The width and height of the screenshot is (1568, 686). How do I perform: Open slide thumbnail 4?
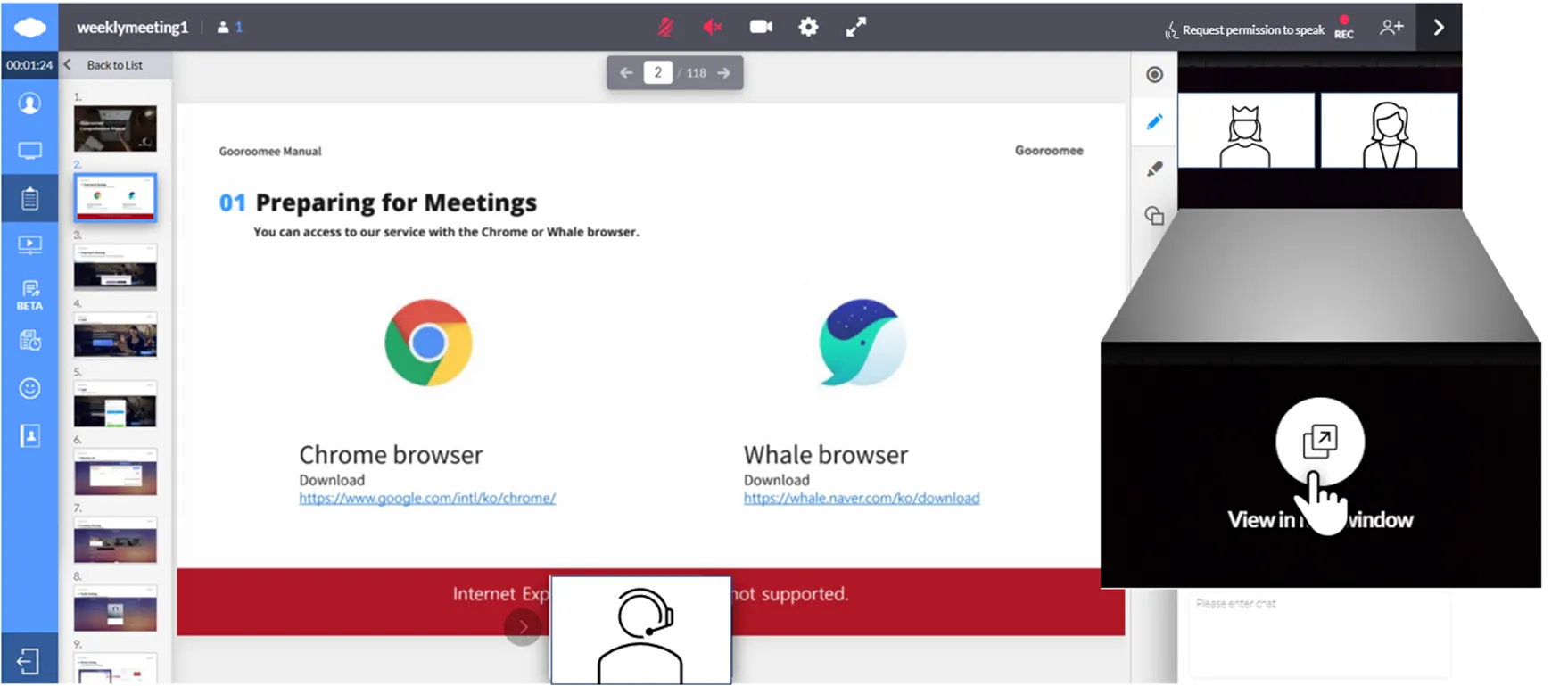click(x=115, y=335)
